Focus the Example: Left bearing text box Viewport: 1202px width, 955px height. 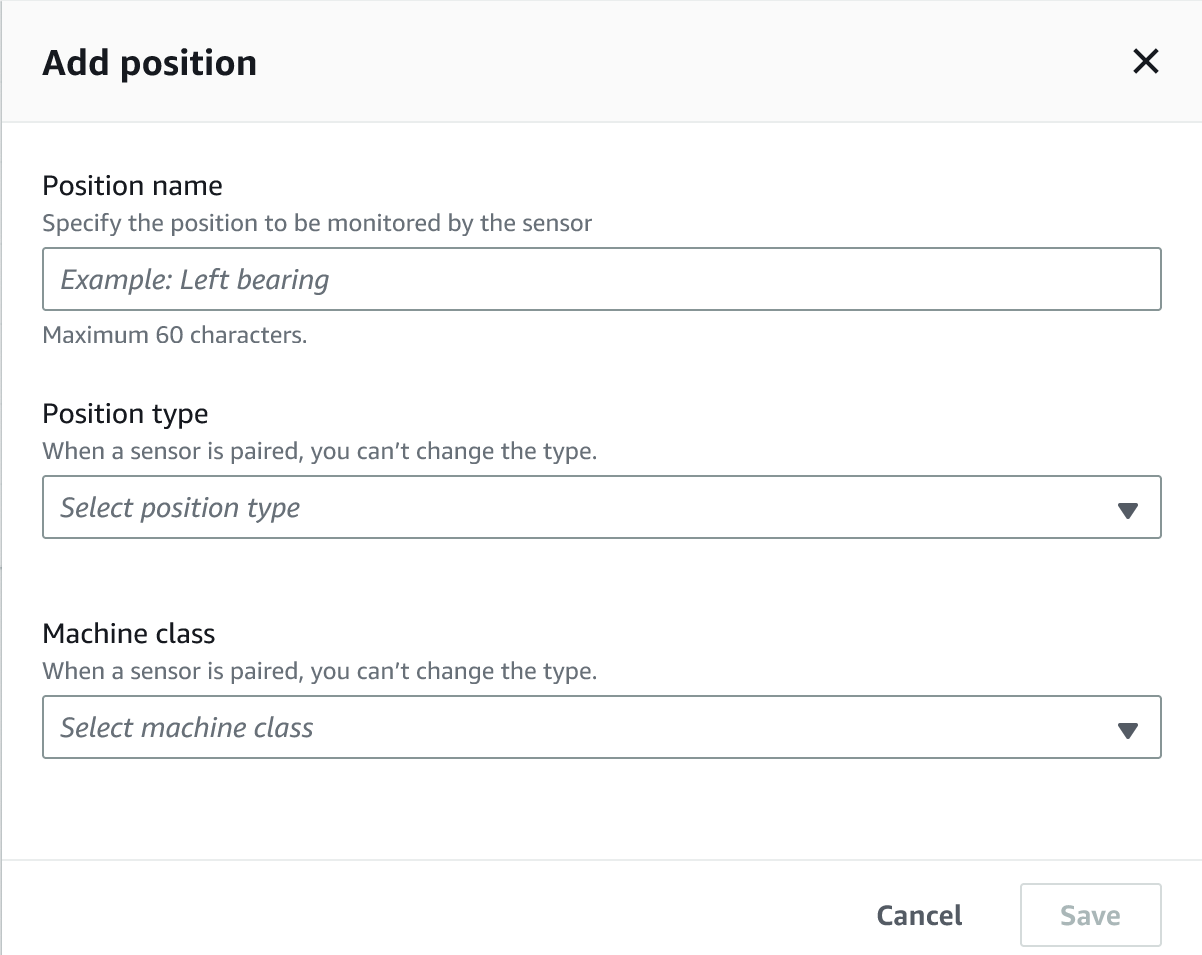pyautogui.click(x=600, y=279)
